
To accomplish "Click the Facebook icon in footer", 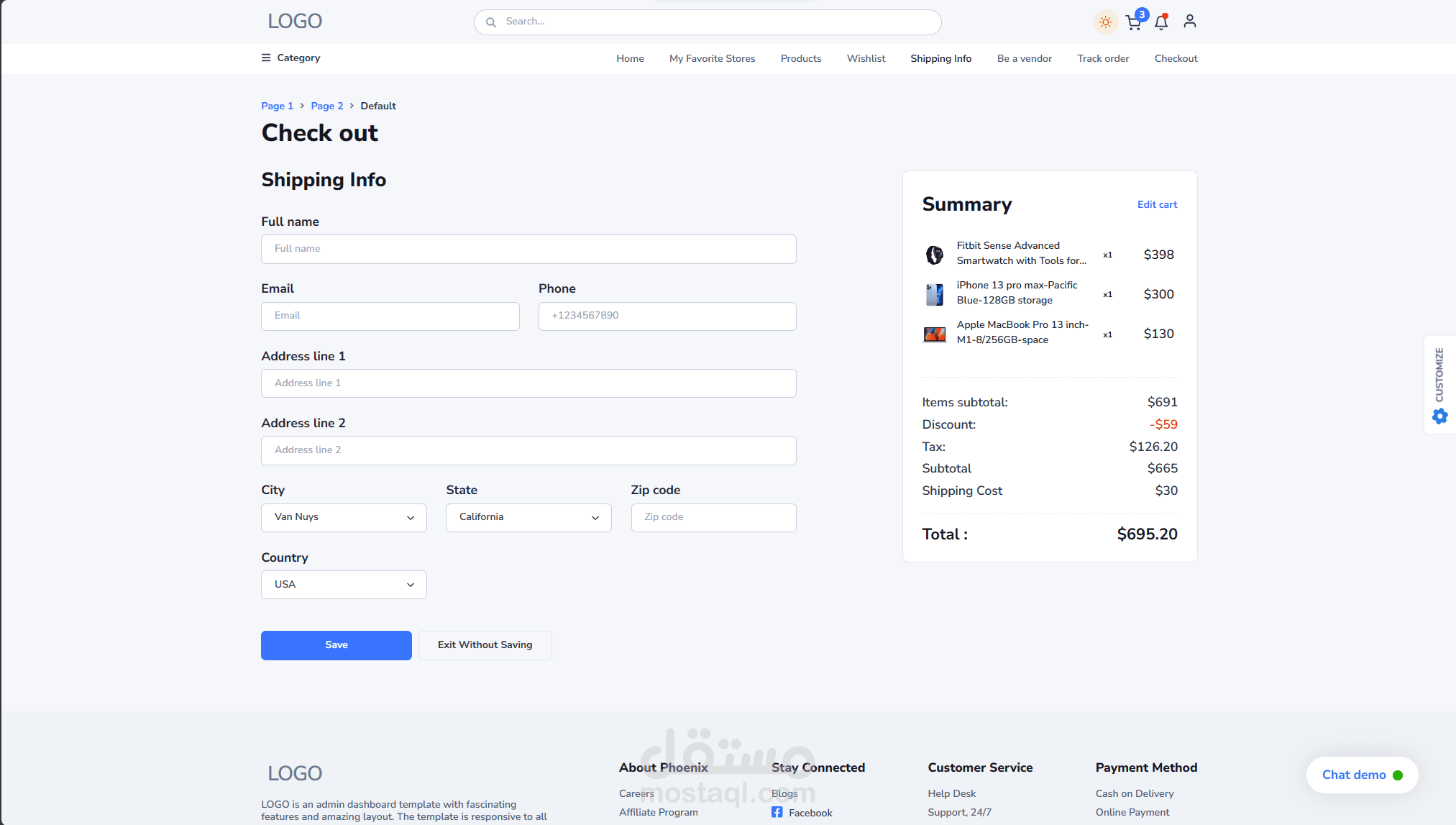I will [777, 812].
